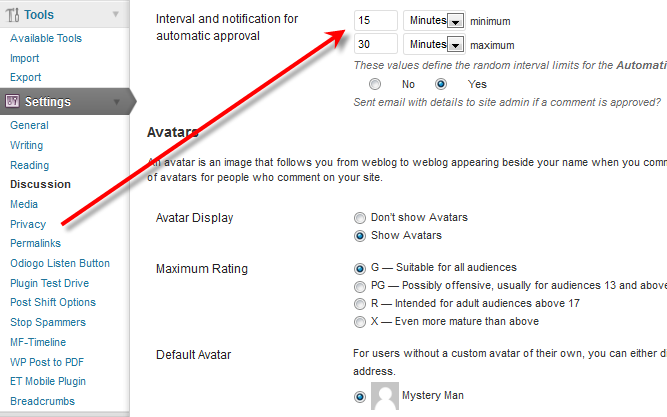
Task: Click the minimum interval value field
Action: coord(376,20)
